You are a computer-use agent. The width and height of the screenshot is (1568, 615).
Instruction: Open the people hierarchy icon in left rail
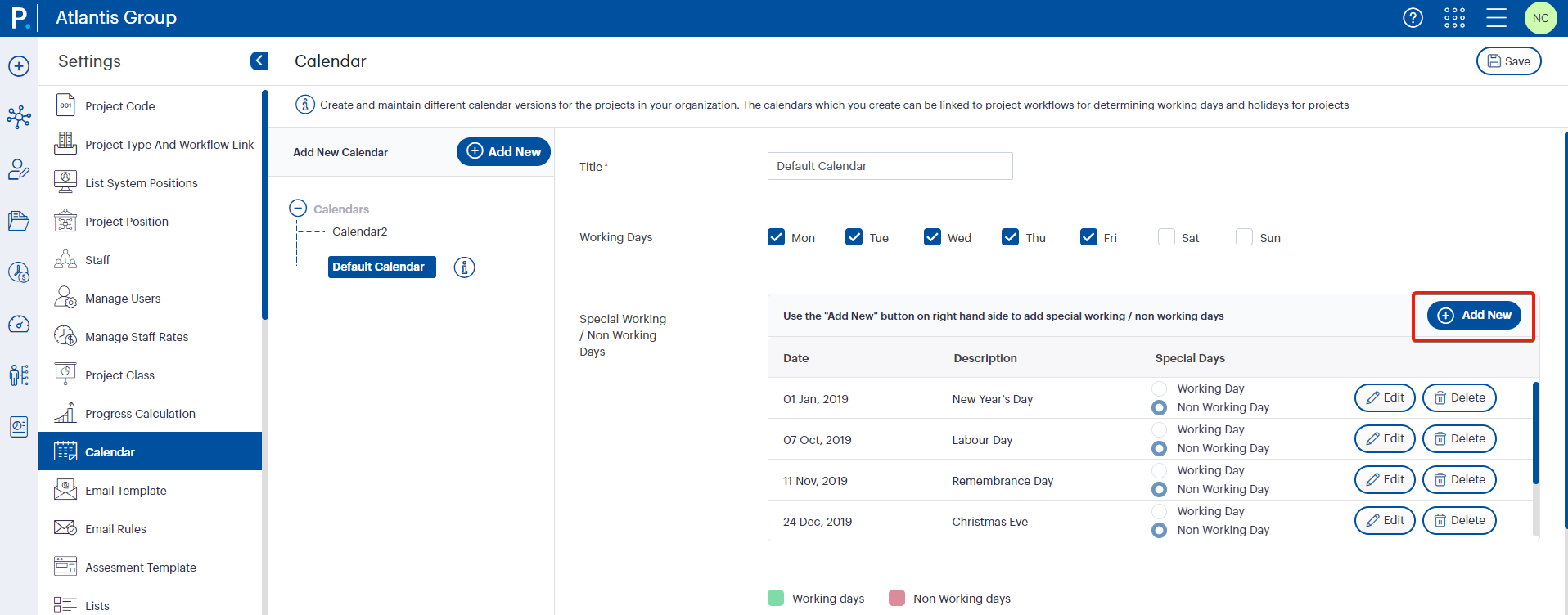click(19, 375)
